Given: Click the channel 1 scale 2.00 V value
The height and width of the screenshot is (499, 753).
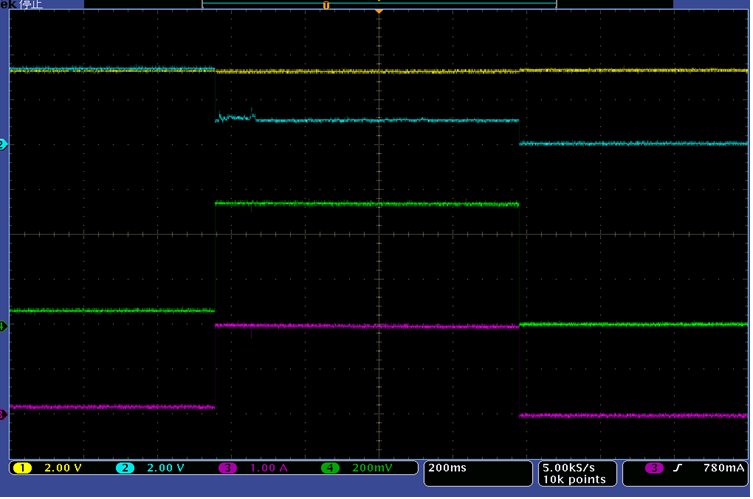Looking at the screenshot, I should (x=63, y=468).
